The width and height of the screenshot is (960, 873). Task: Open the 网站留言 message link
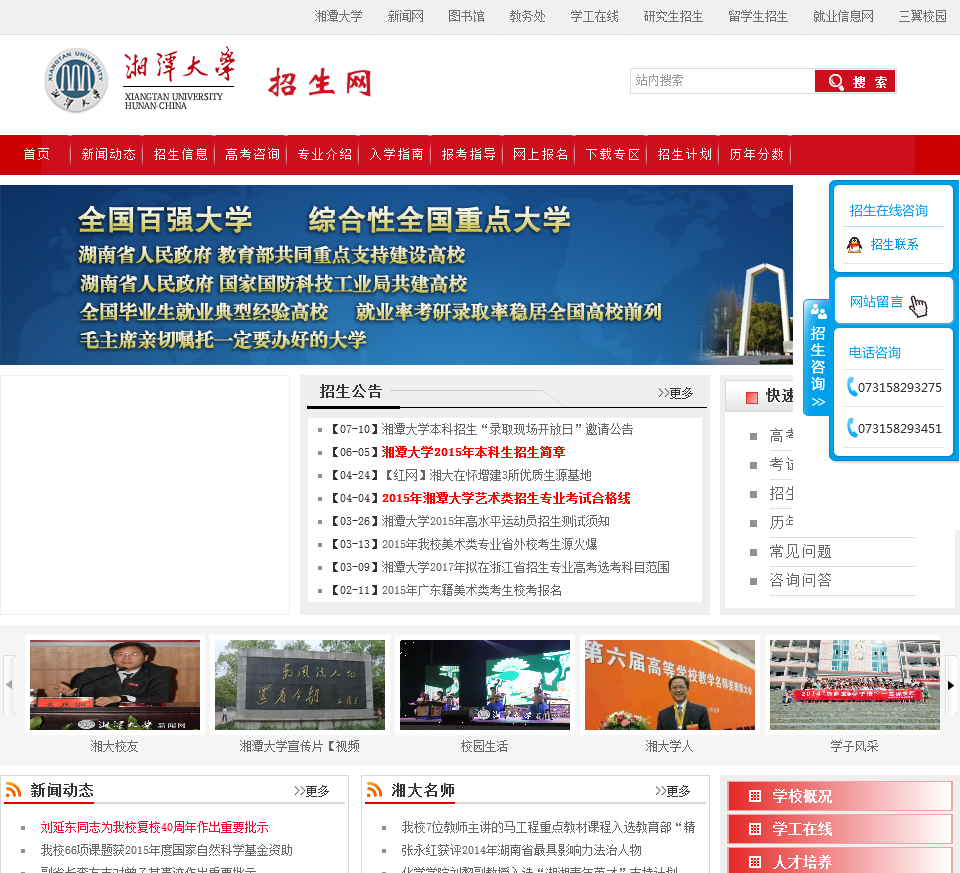pyautogui.click(x=876, y=301)
